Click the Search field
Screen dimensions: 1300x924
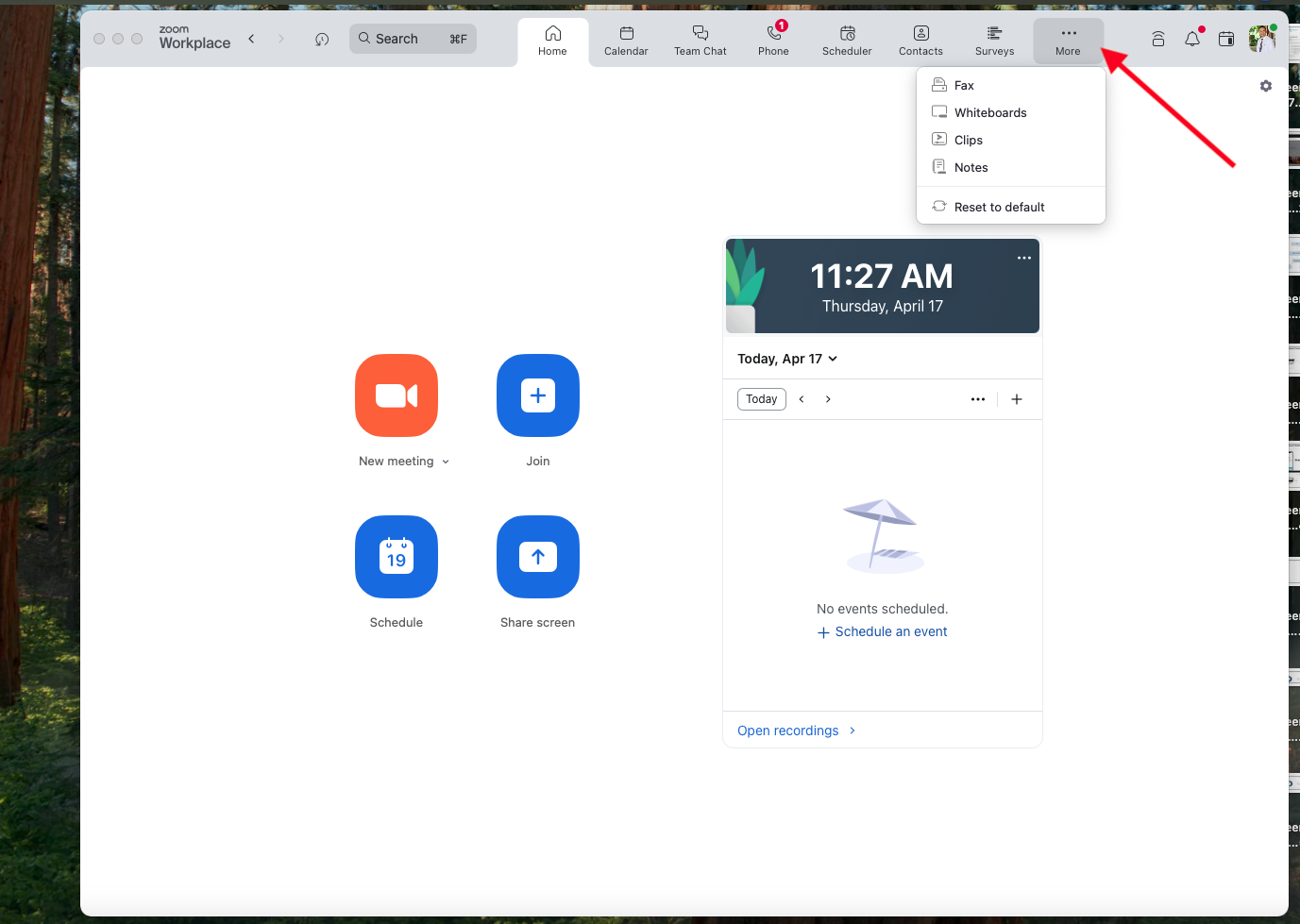413,39
